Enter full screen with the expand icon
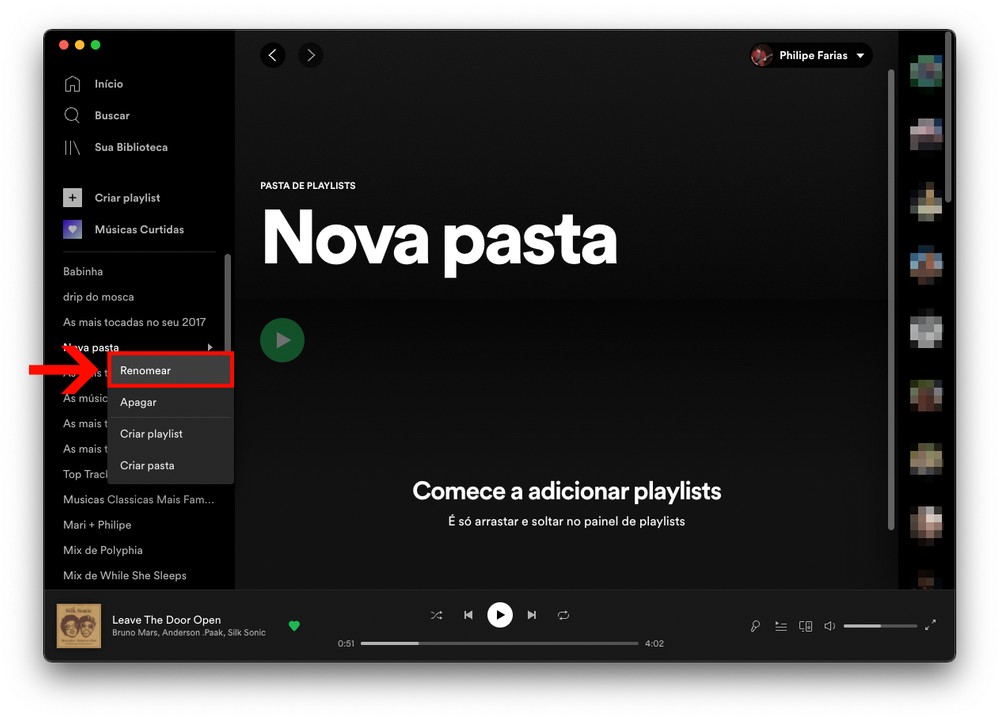This screenshot has width=1000, height=721. (930, 625)
